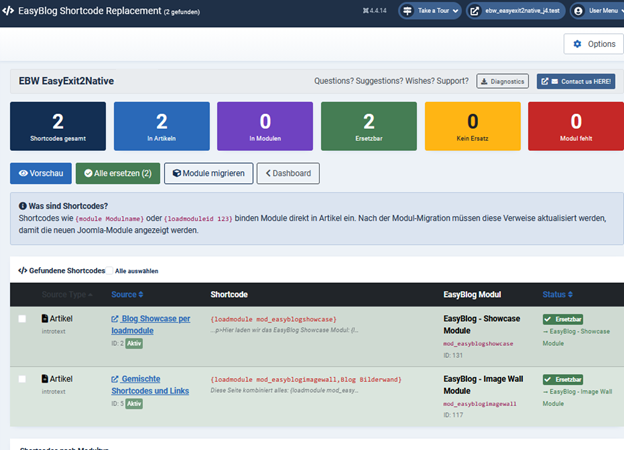Select the green Ersetzbar stat card
The height and width of the screenshot is (450, 624).
pos(369,126)
